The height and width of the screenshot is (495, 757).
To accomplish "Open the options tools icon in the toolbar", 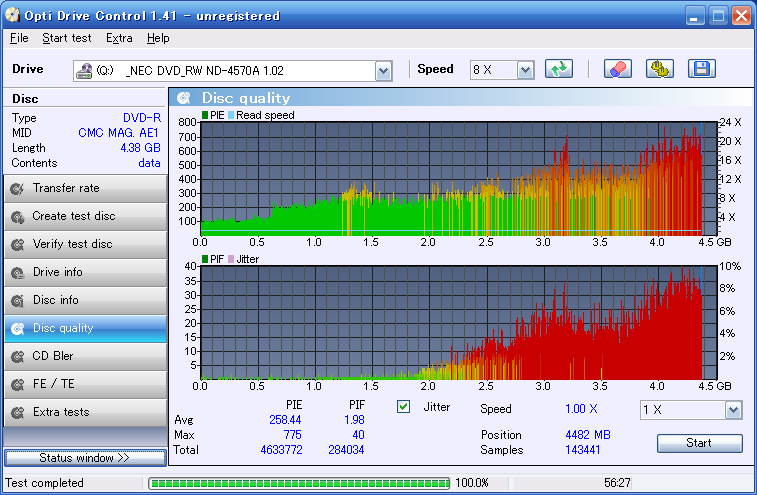I will click(x=659, y=69).
